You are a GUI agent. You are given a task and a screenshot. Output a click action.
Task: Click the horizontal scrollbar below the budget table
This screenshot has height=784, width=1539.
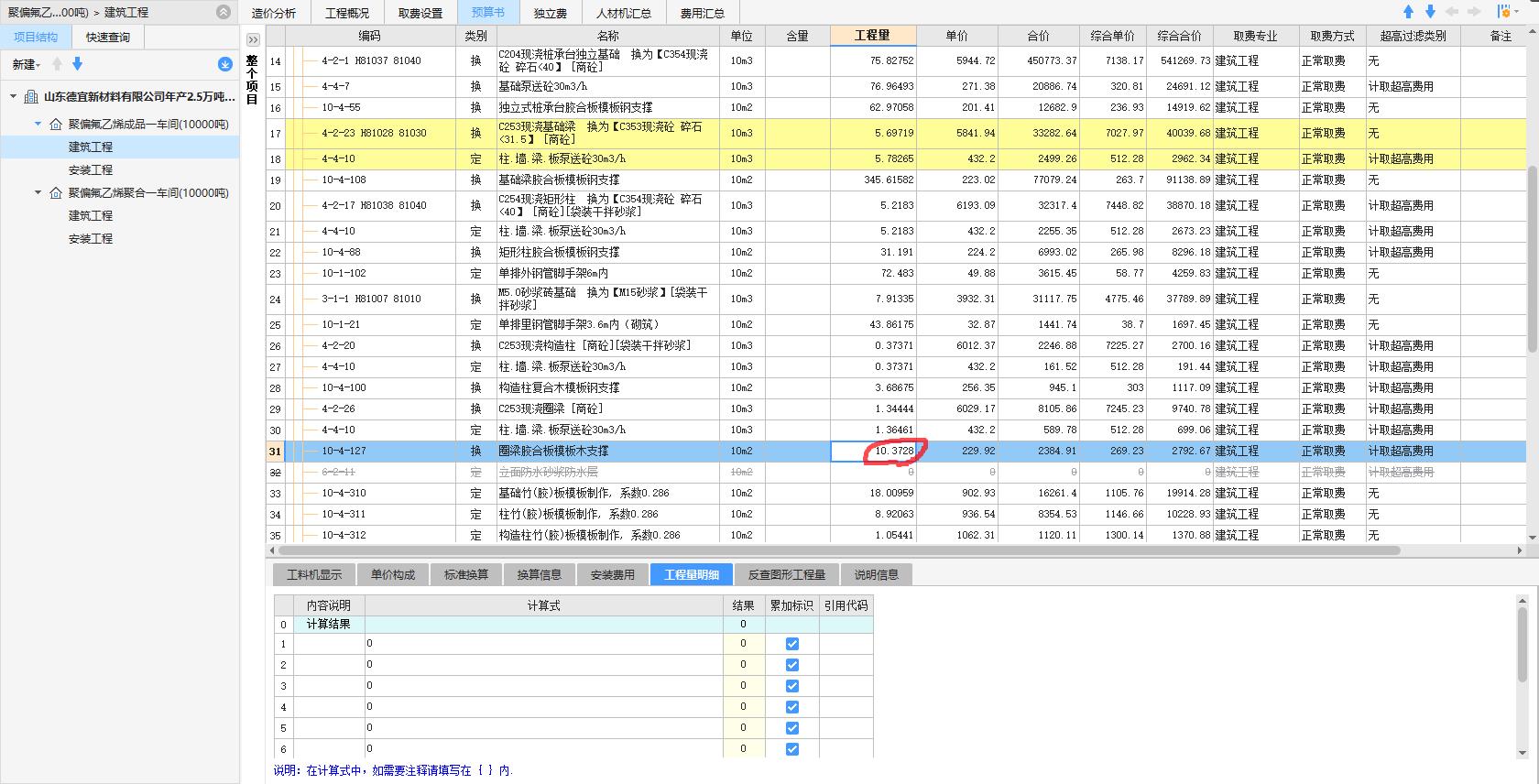(x=838, y=550)
